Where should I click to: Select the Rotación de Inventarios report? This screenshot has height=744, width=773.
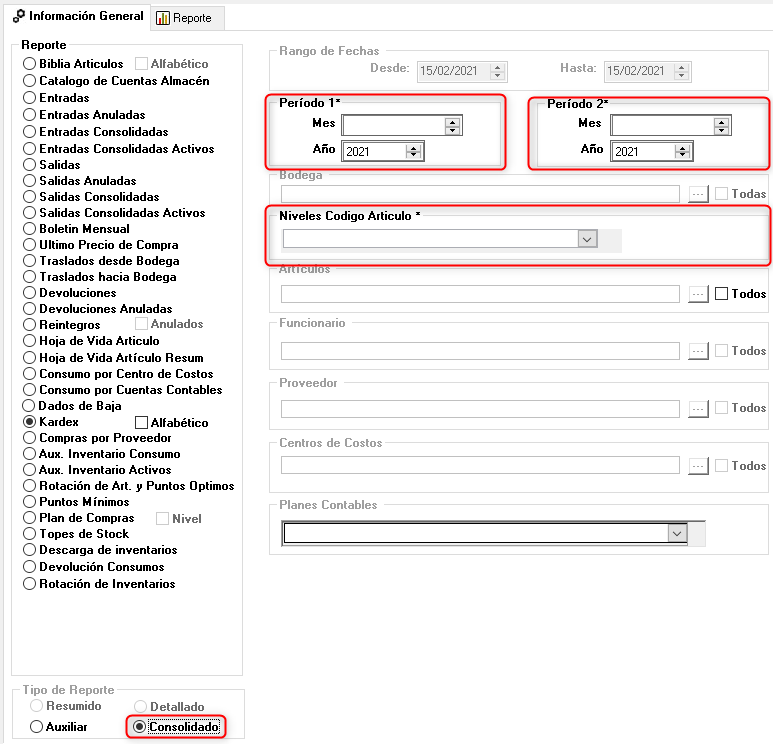click(30, 584)
